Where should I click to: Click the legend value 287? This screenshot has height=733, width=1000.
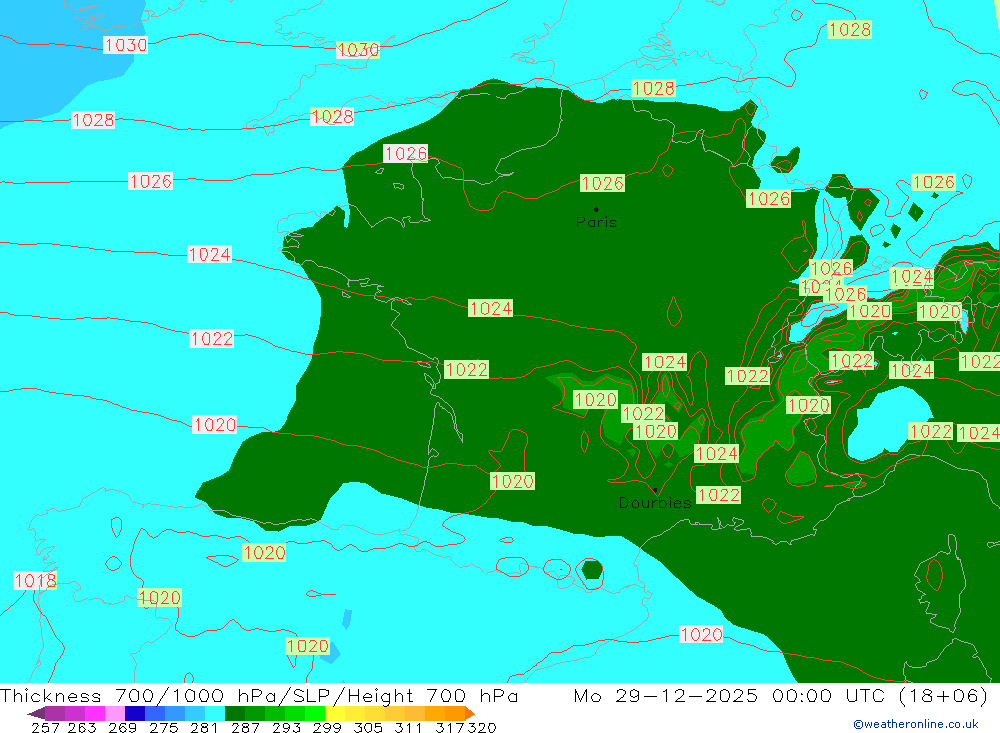[x=245, y=727]
